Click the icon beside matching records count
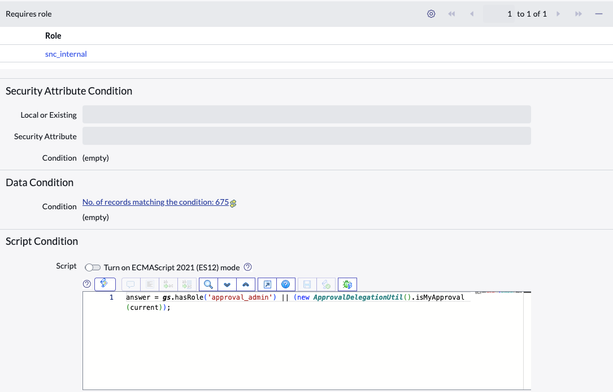The height and width of the screenshot is (392, 613). click(233, 203)
